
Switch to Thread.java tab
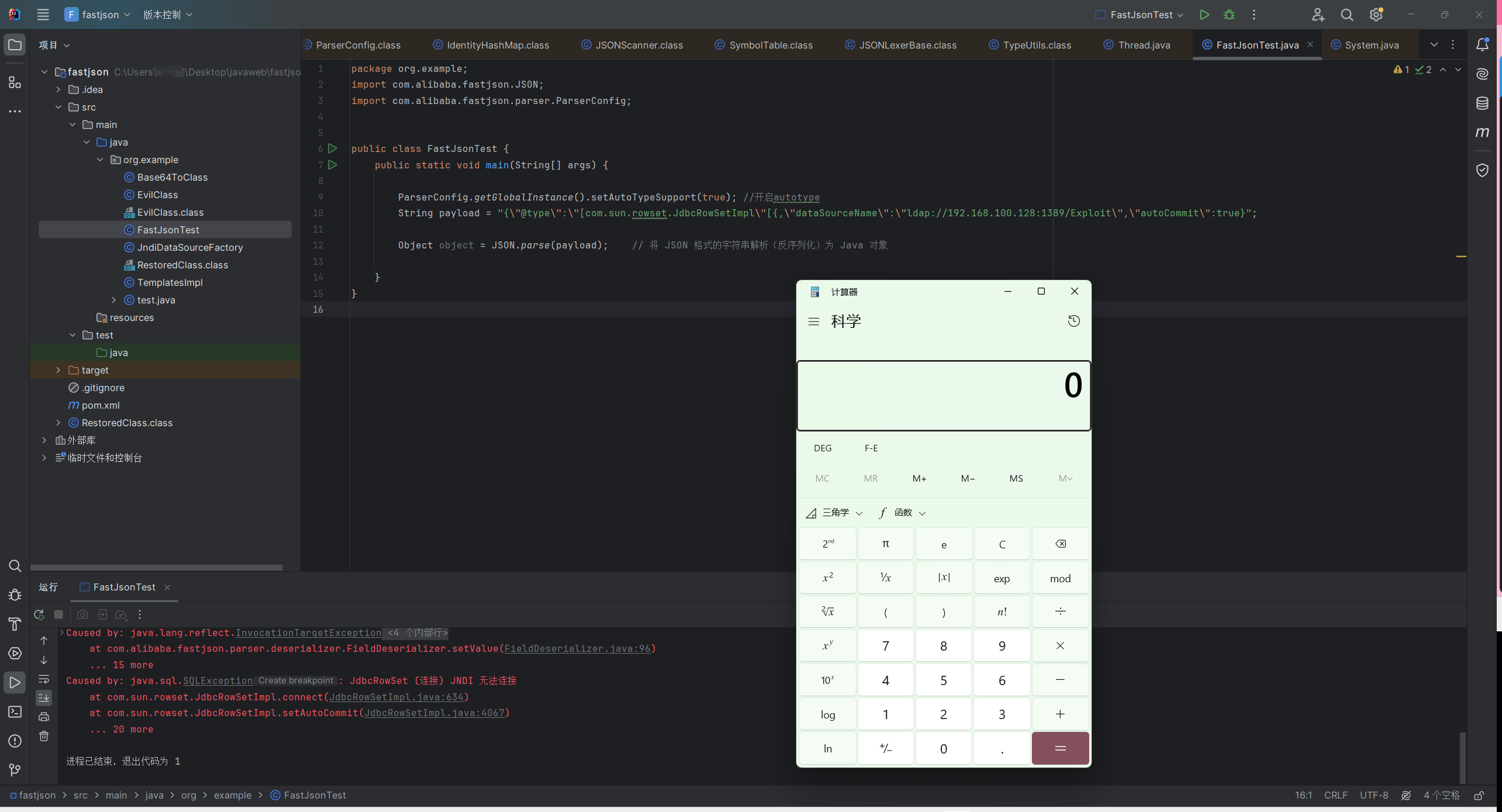point(1137,45)
